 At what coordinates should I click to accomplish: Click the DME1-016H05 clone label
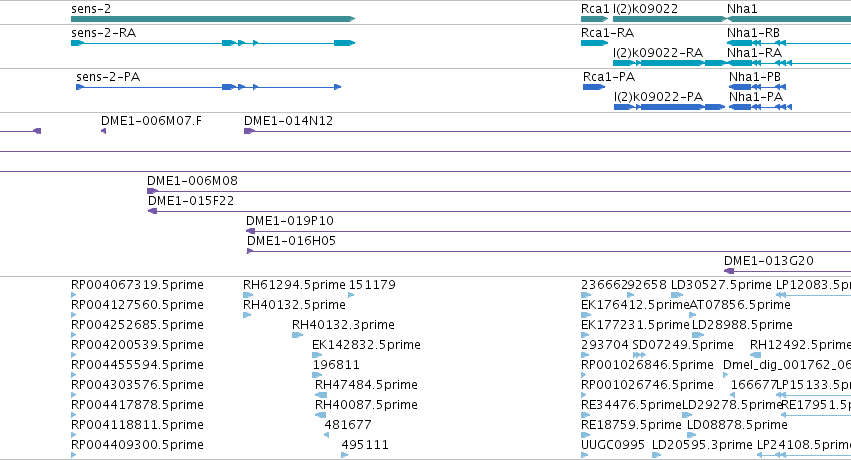(x=291, y=240)
